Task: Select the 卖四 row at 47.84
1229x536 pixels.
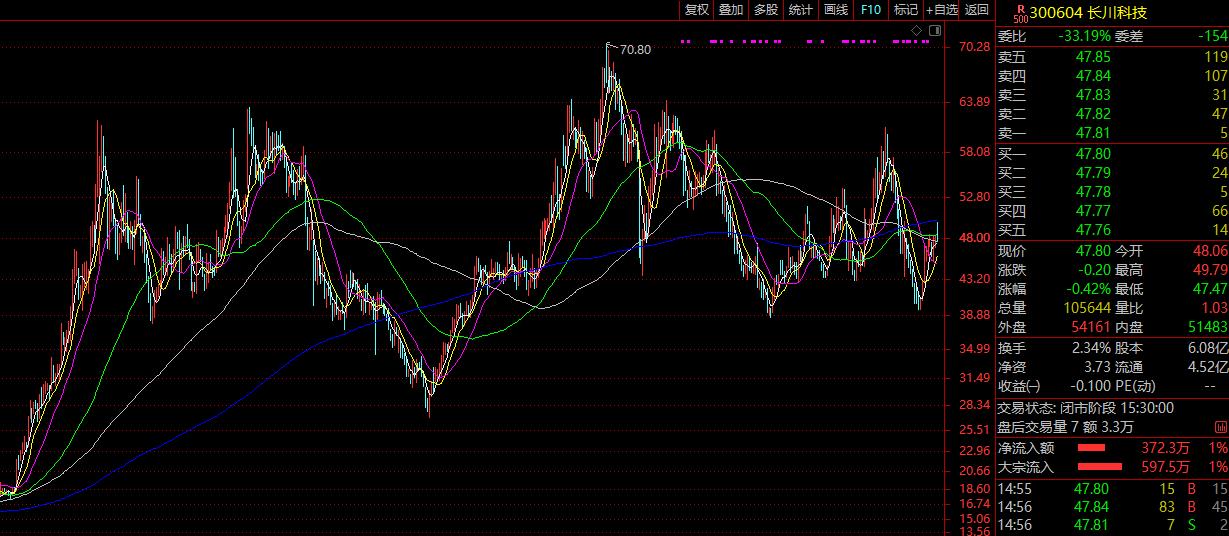Action: (x=1112, y=76)
